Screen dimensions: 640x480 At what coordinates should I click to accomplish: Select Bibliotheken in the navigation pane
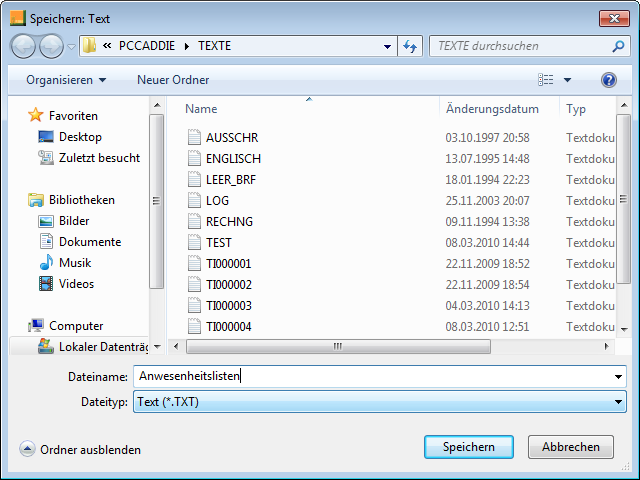point(82,200)
